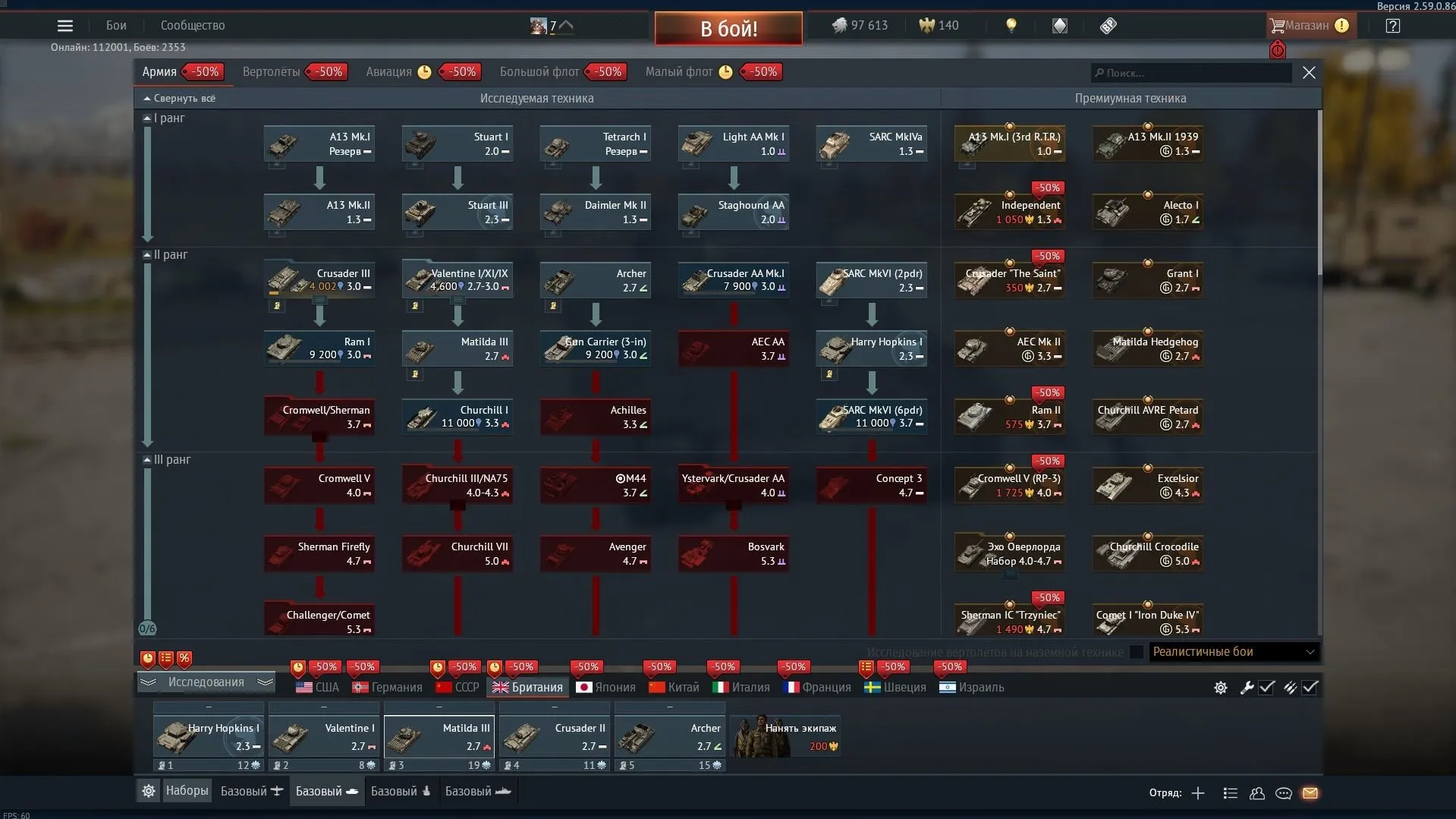The image size is (1456, 819).
Task: Switch to the Большой флот tab
Action: [x=539, y=72]
